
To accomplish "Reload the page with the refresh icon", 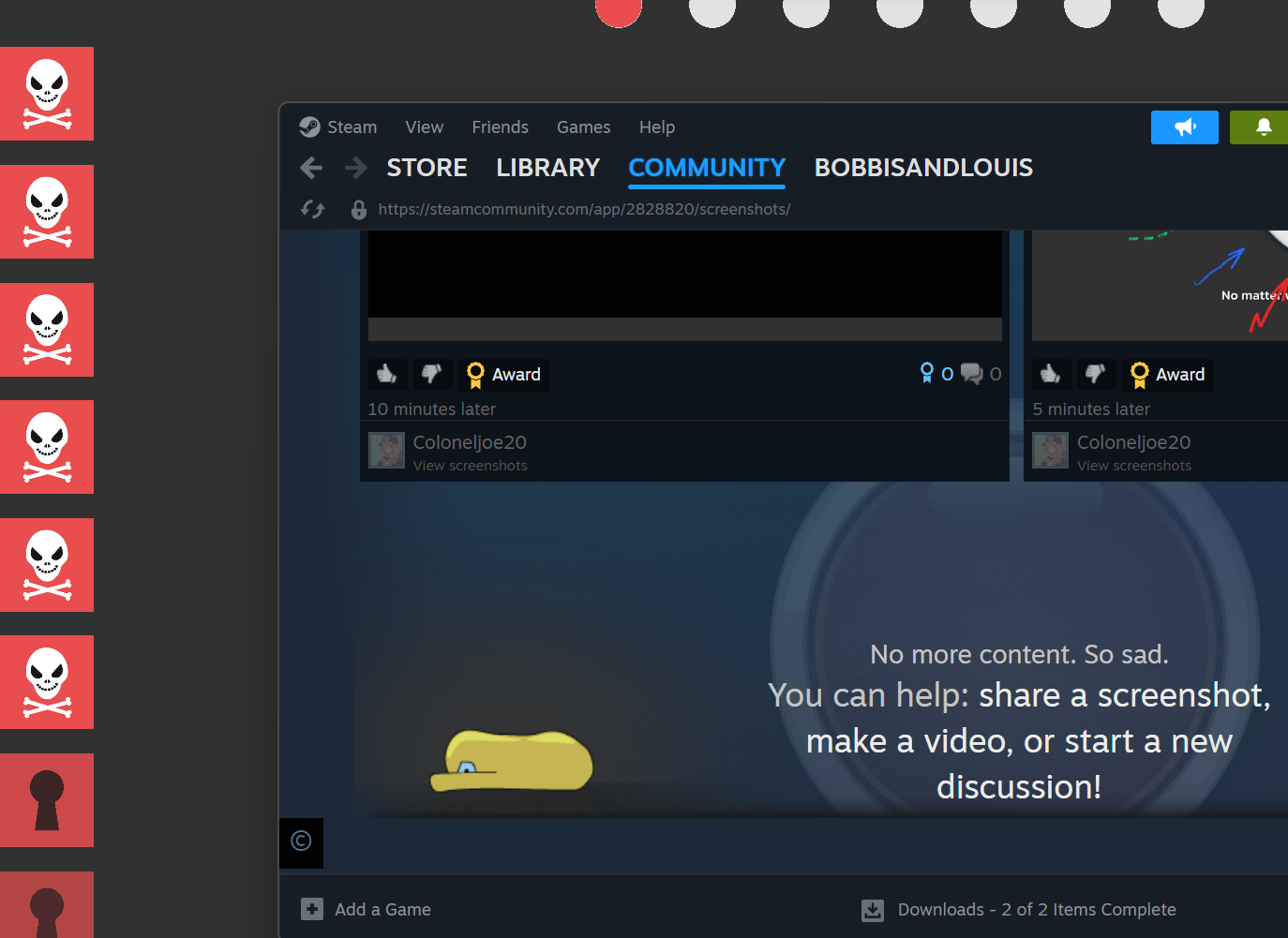I will pyautogui.click(x=312, y=209).
